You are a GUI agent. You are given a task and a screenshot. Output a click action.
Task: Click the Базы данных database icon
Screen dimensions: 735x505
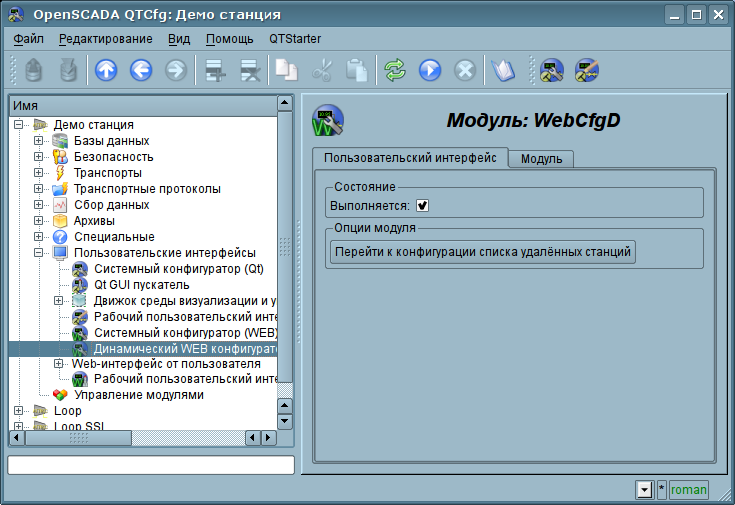coord(60,141)
